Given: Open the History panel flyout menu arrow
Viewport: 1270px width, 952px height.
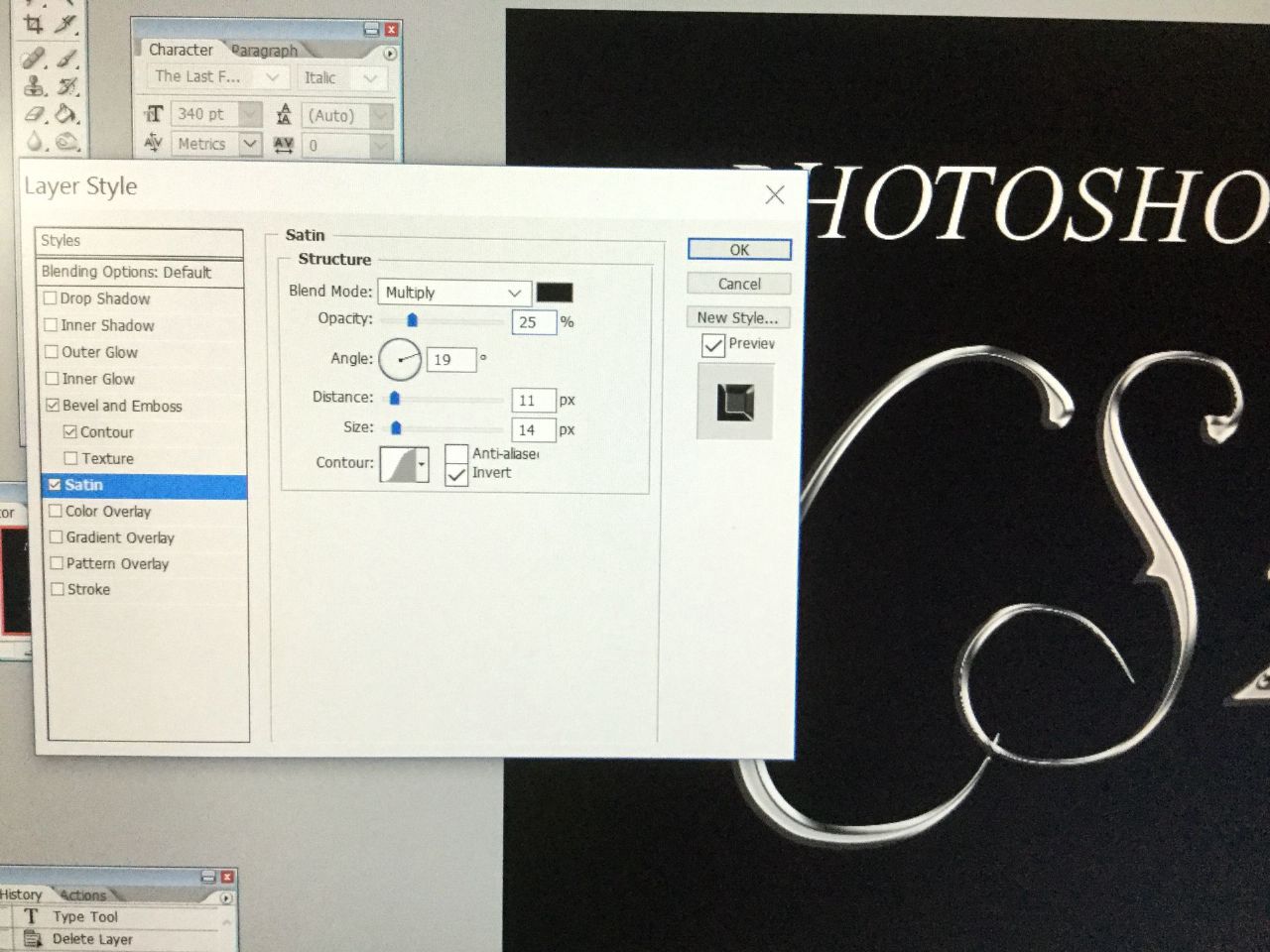Looking at the screenshot, I should pyautogui.click(x=226, y=897).
